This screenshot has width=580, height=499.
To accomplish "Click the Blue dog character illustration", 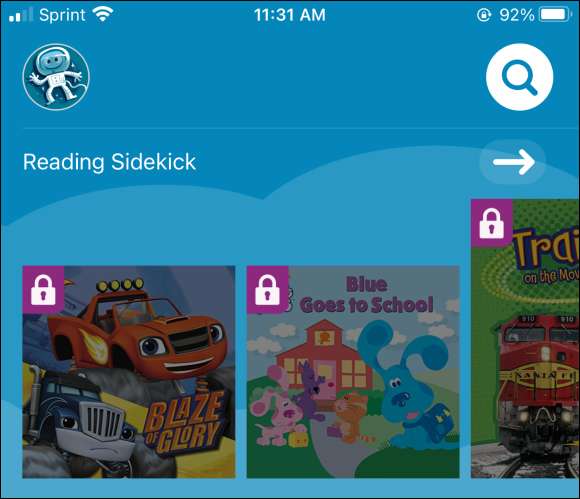I will pyautogui.click(x=405, y=383).
